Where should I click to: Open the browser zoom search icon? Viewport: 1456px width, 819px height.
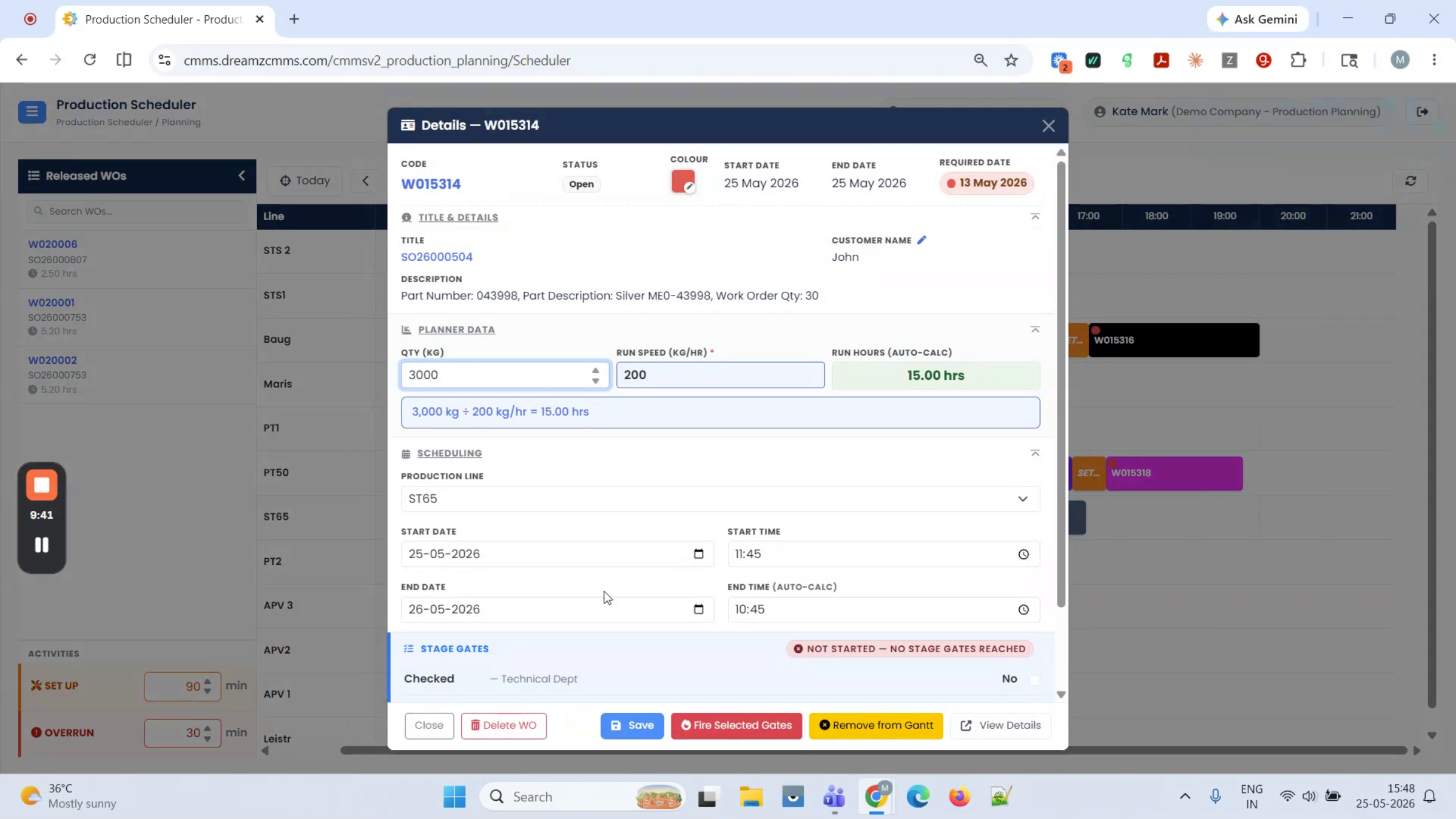pos(980,60)
